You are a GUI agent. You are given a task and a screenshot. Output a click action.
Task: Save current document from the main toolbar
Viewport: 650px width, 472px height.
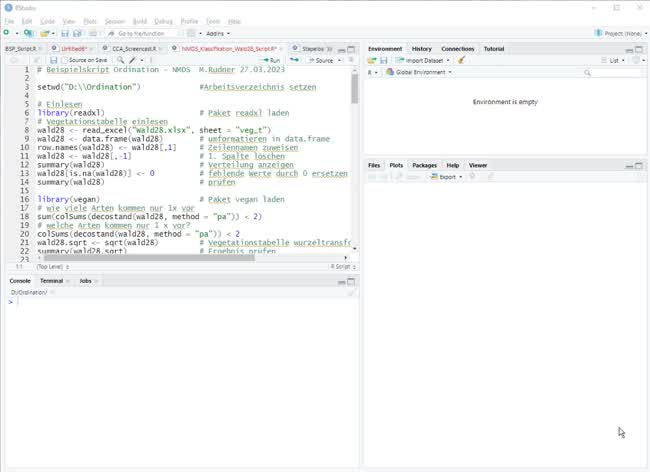[65, 33]
